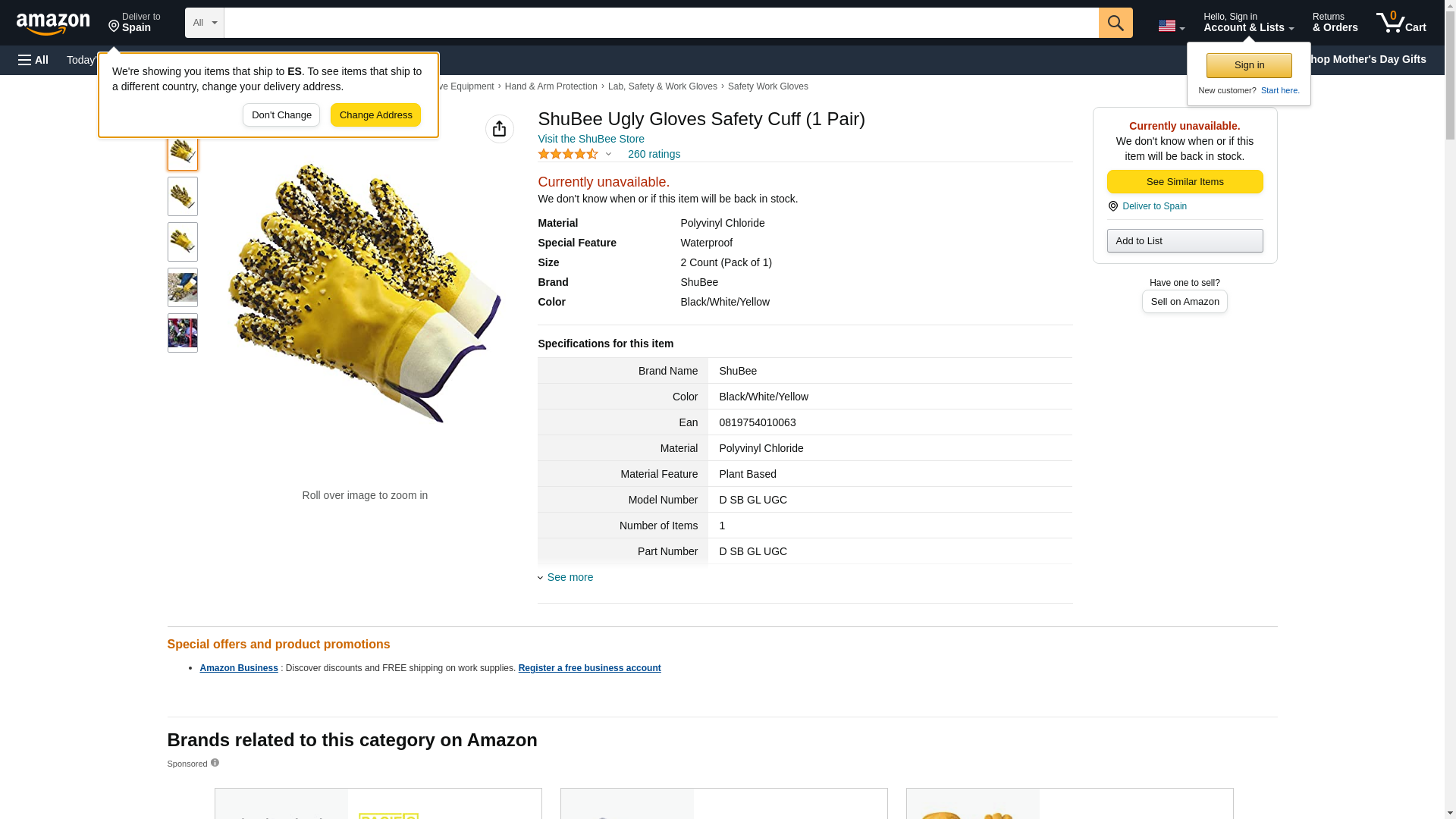Click Deliver to Spain location in header
This screenshot has width=1456, height=819.
[x=134, y=23]
